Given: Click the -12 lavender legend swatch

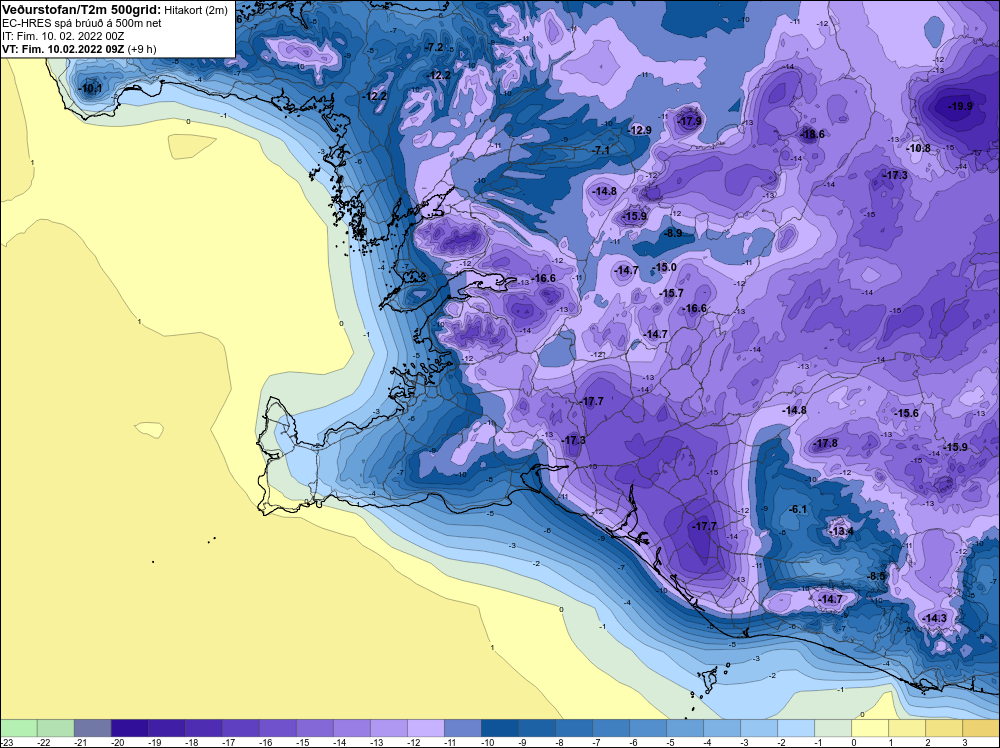Looking at the screenshot, I should point(425,728).
